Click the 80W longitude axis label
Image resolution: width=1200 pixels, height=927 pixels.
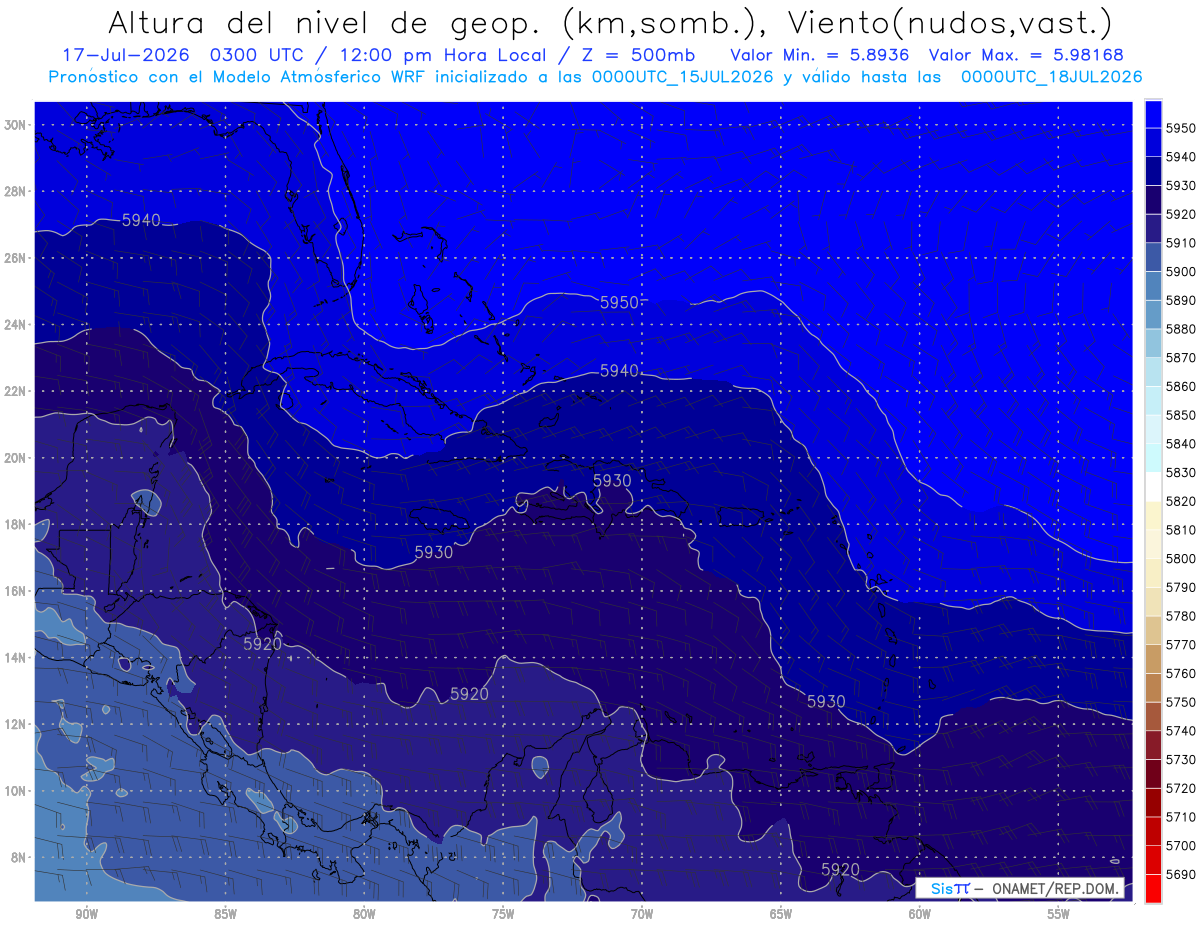coord(364,914)
